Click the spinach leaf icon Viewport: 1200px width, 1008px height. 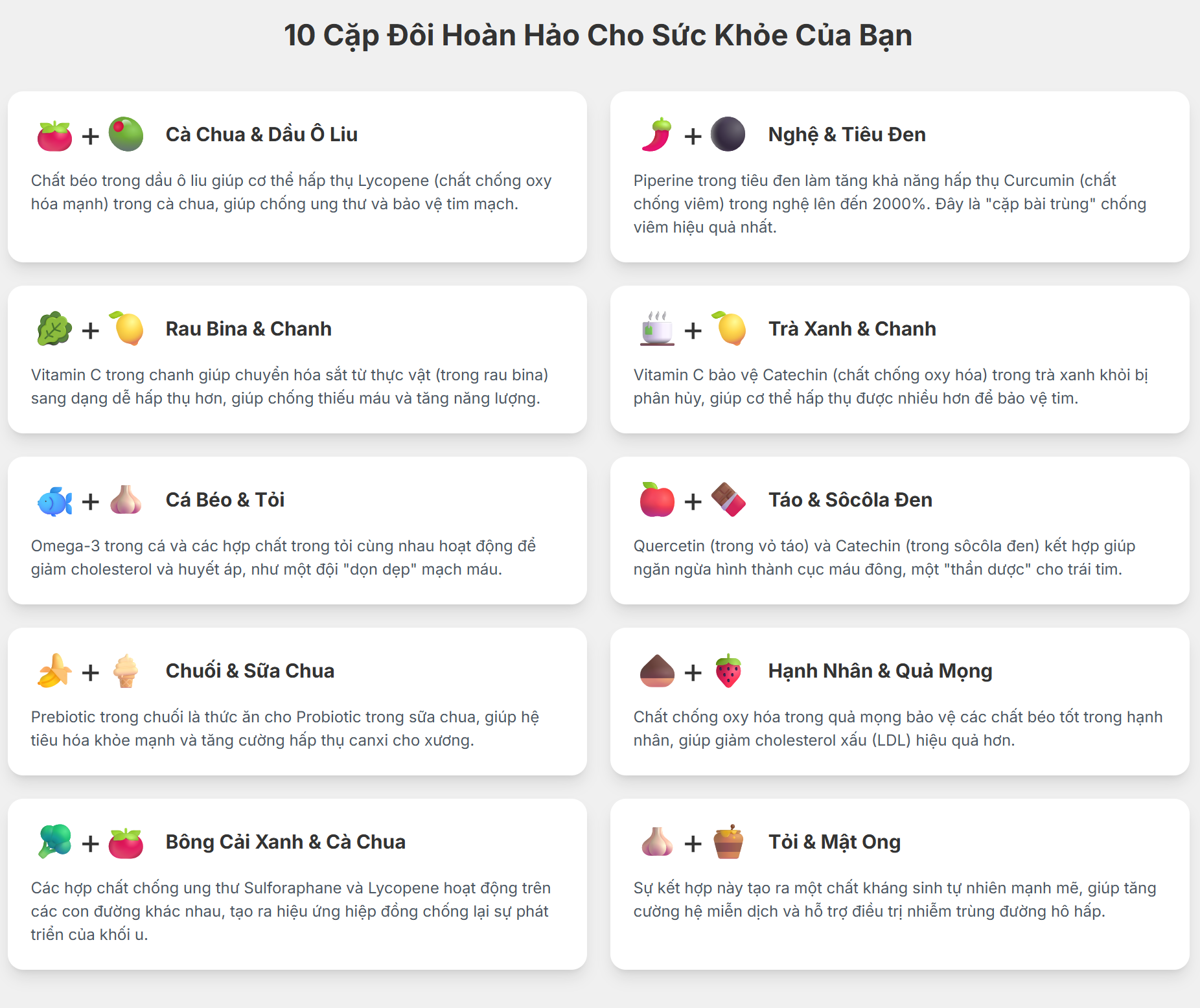click(x=54, y=328)
